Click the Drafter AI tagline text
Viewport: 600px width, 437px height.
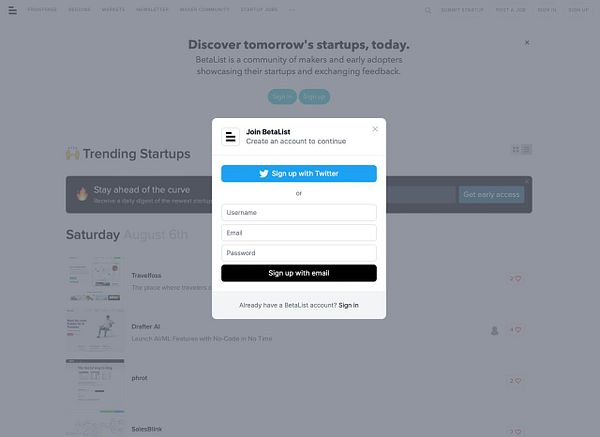[202, 339]
